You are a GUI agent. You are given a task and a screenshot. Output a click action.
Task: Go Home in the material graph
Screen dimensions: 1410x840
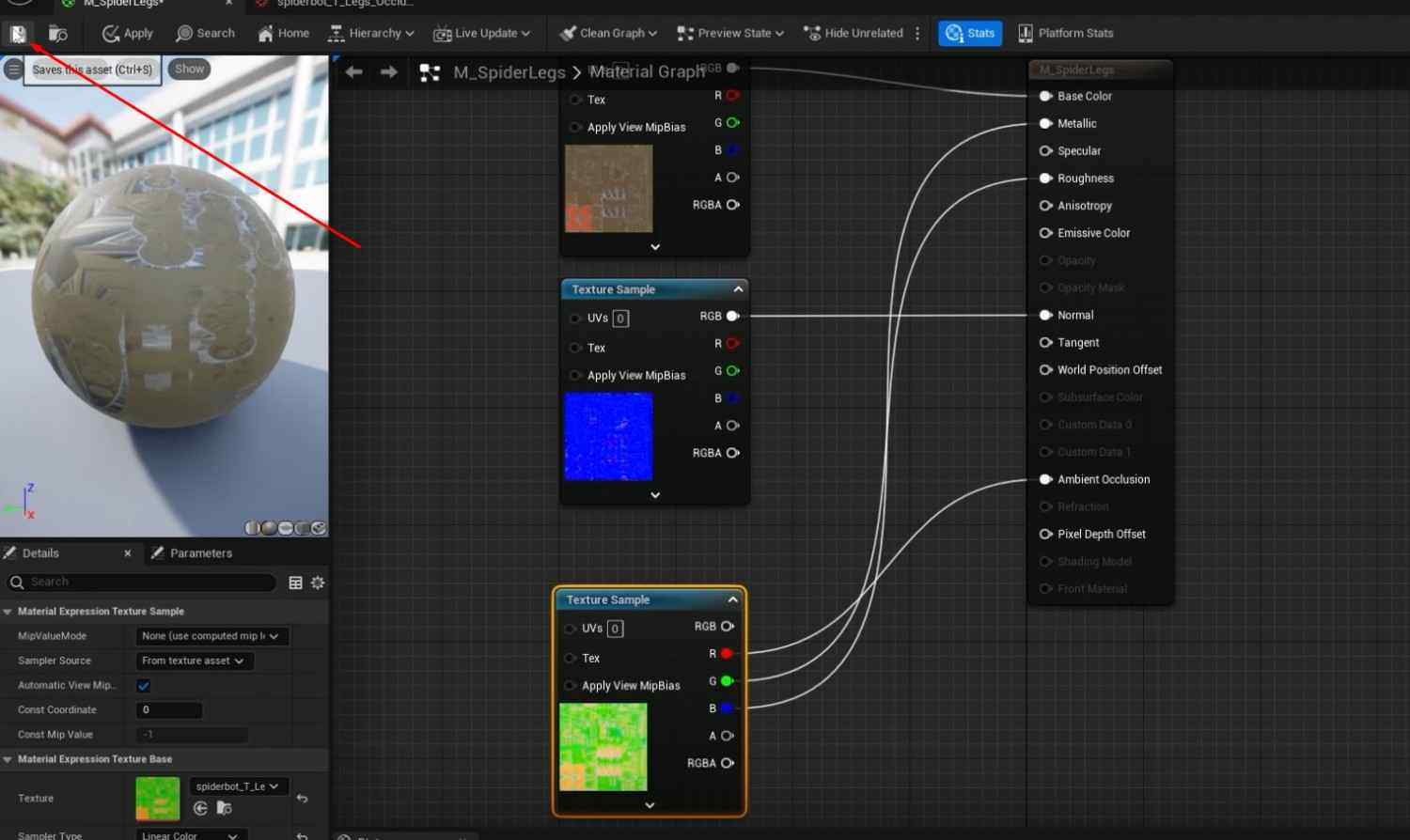coord(284,34)
